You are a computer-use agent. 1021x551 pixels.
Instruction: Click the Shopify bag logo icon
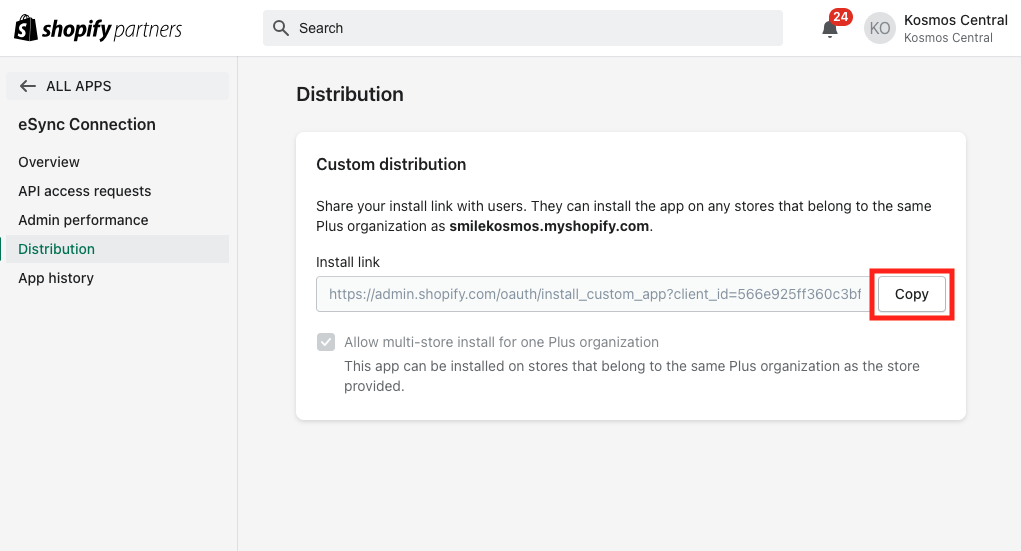pyautogui.click(x=25, y=28)
